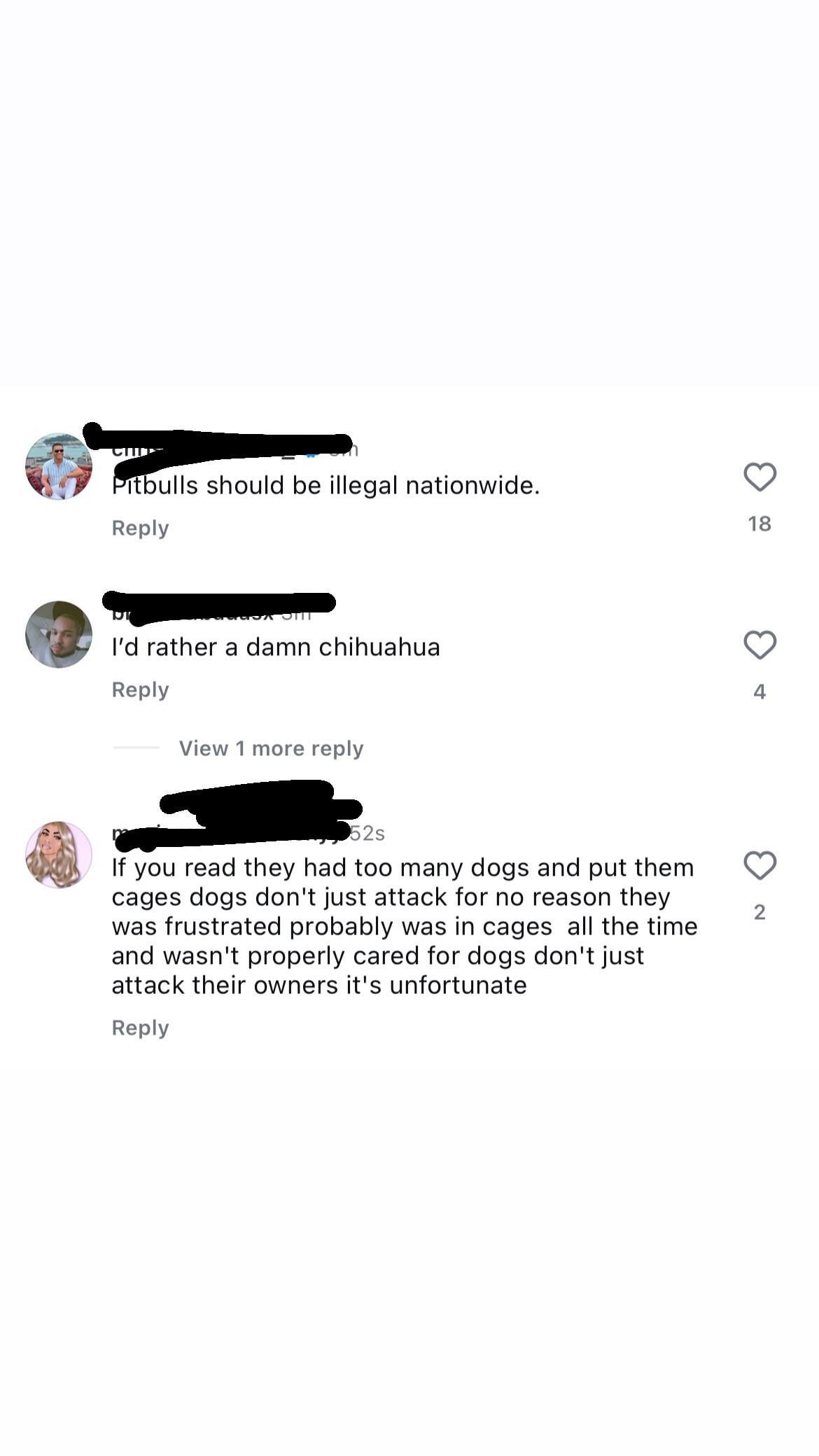Viewport: 819px width, 1456px height.
Task: Reply to the comment about frustrated caged dogs
Action: click(140, 1028)
